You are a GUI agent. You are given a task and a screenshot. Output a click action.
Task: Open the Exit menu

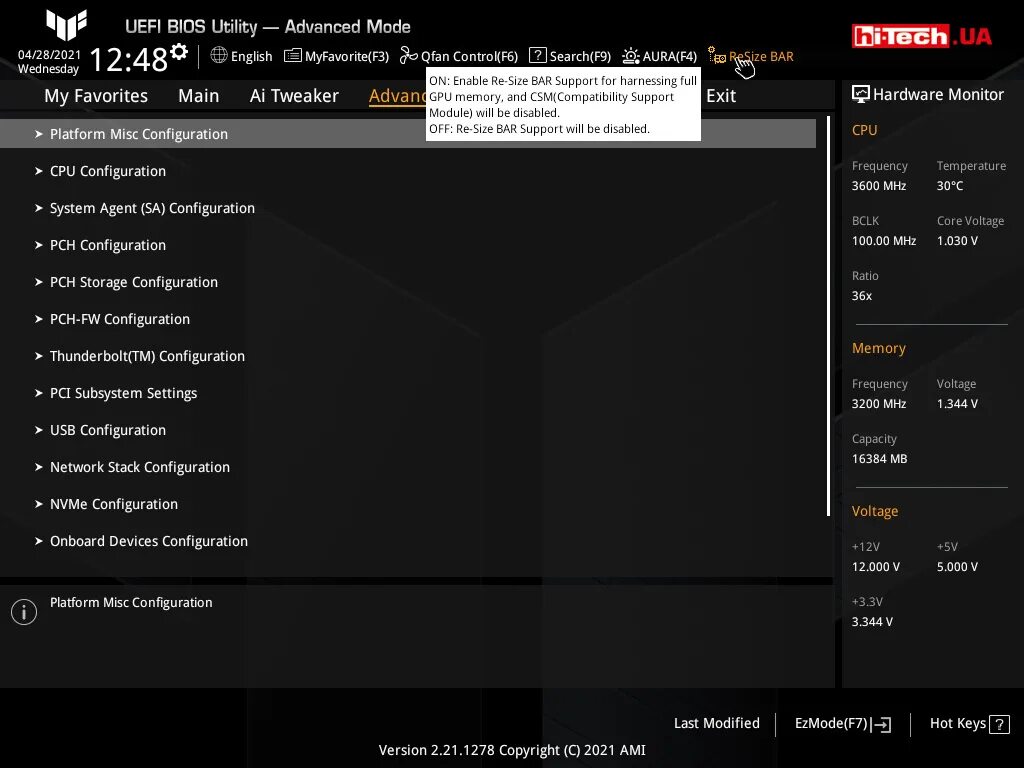tap(721, 95)
